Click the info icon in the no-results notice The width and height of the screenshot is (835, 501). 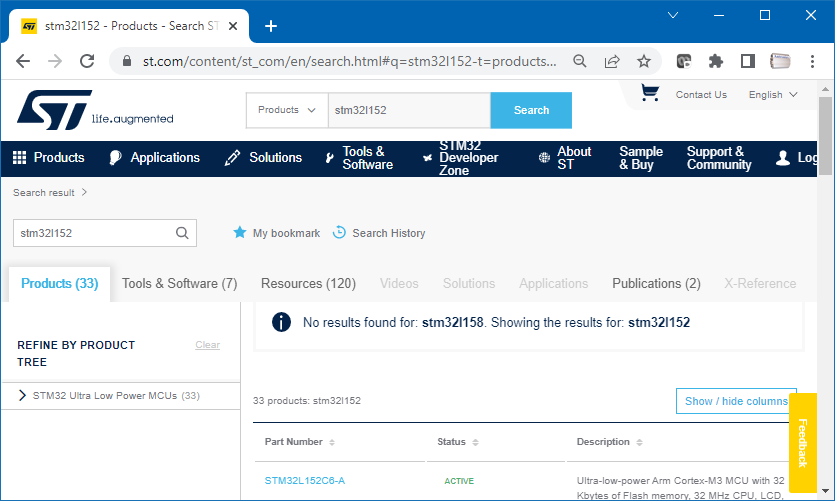[x=281, y=322]
